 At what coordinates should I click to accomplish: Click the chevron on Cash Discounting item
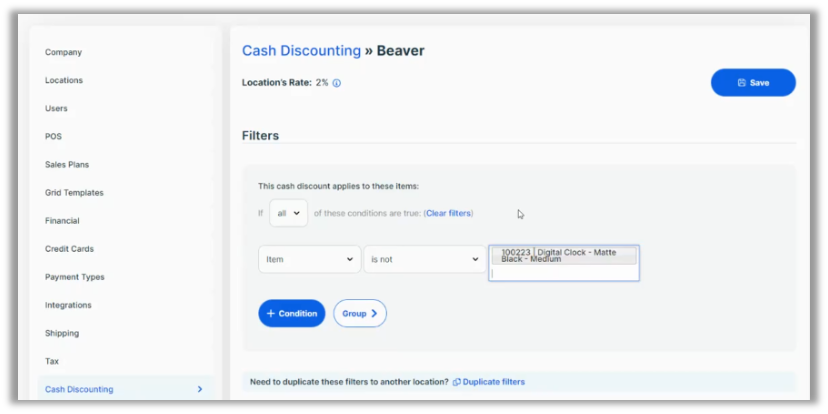pos(199,389)
